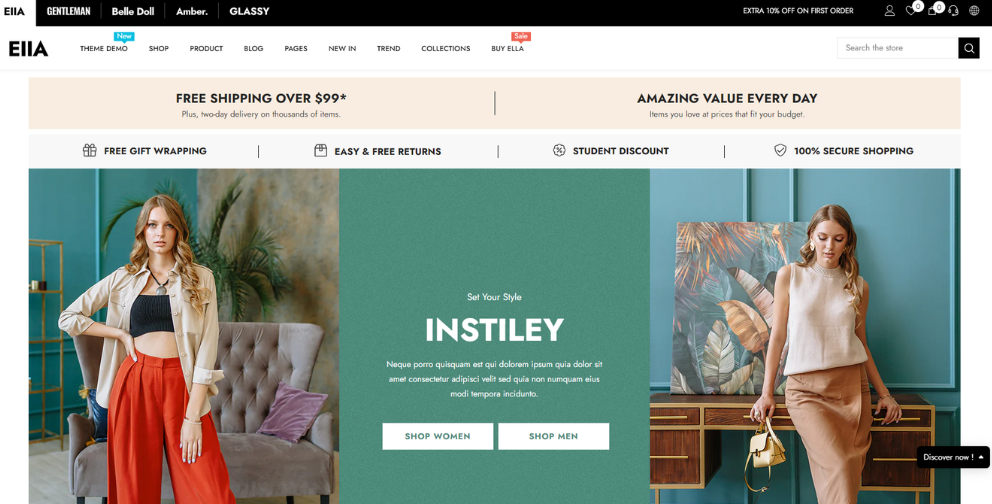Open the user account icon
Image resolution: width=992 pixels, height=504 pixels.
(890, 11)
